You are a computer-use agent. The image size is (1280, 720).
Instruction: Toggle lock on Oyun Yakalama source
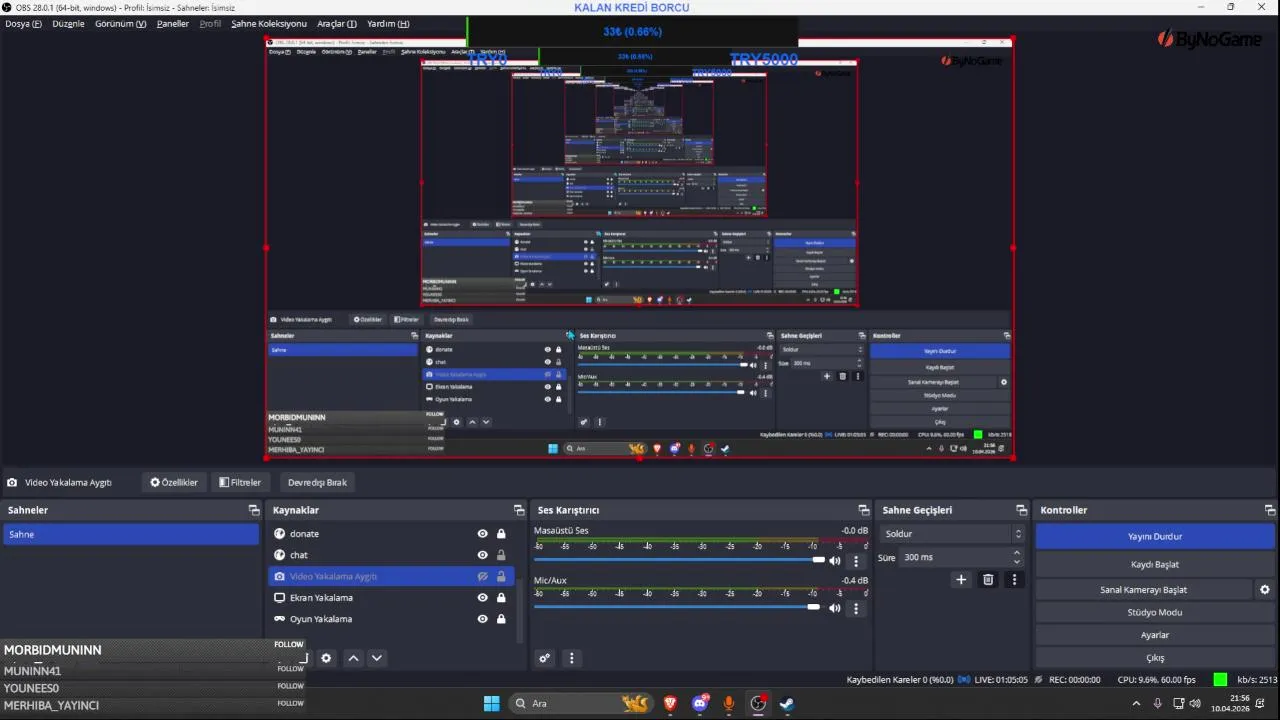pos(501,619)
